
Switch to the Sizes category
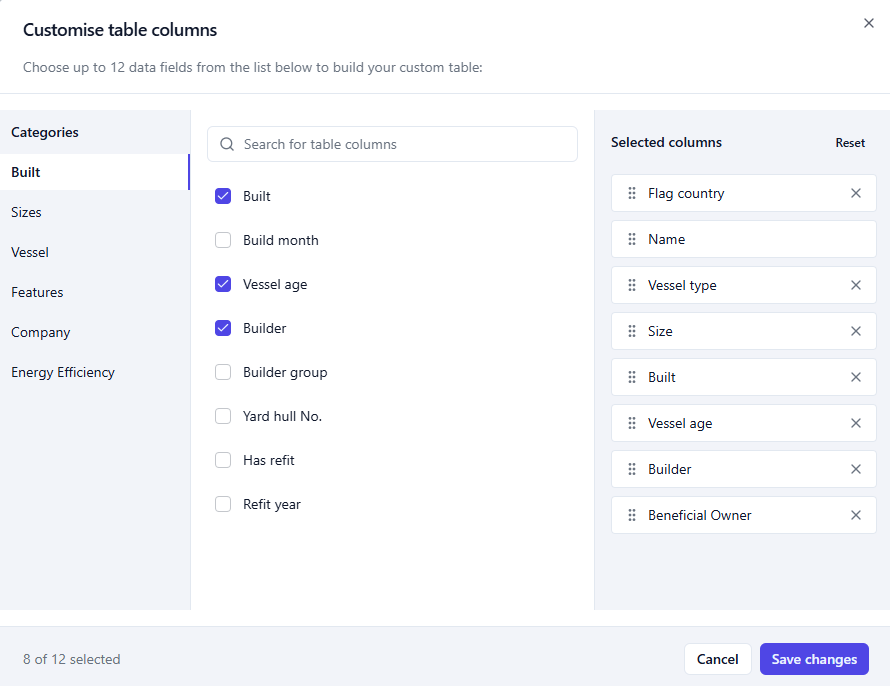pyautogui.click(x=95, y=212)
